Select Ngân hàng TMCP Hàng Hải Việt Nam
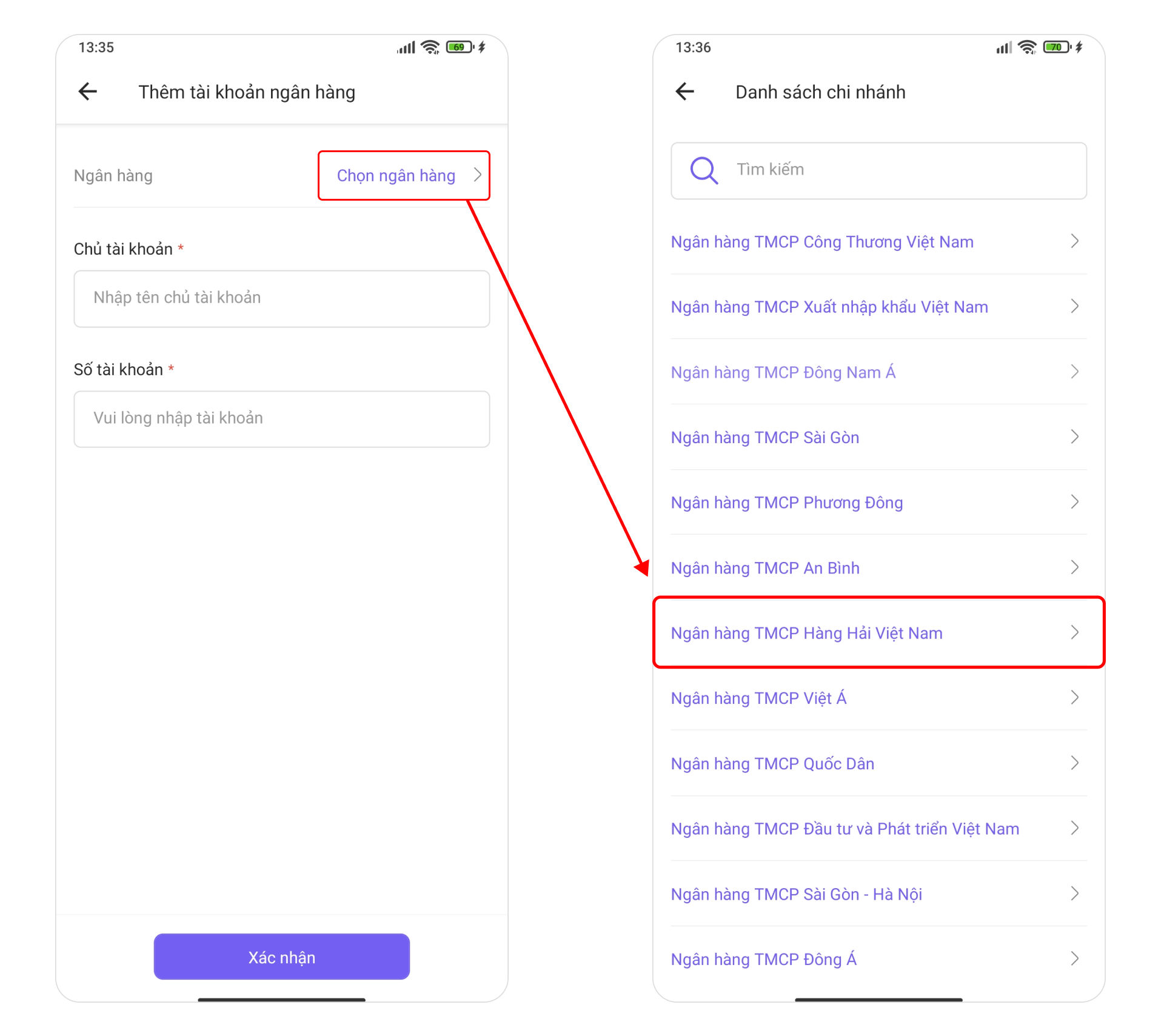The width and height of the screenshot is (1164, 1036). coord(879,633)
